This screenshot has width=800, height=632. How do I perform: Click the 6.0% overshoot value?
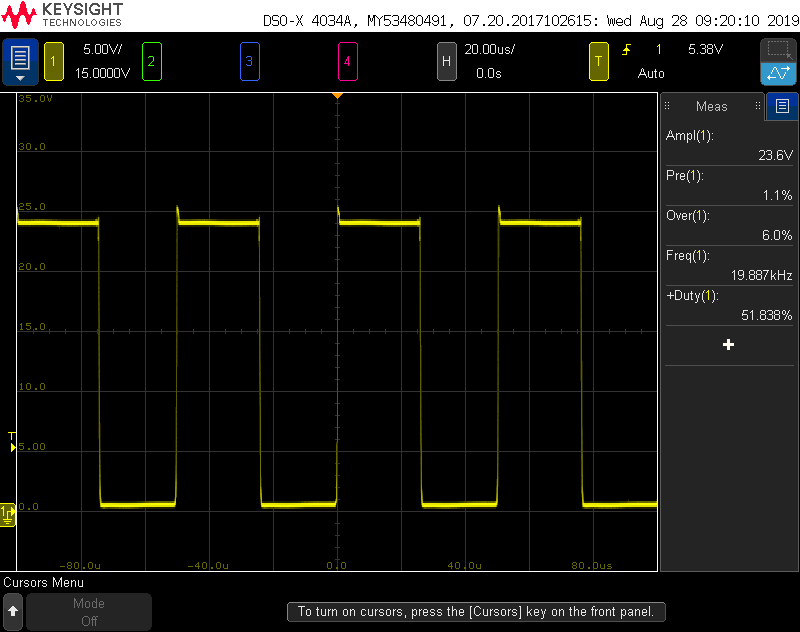pos(777,235)
